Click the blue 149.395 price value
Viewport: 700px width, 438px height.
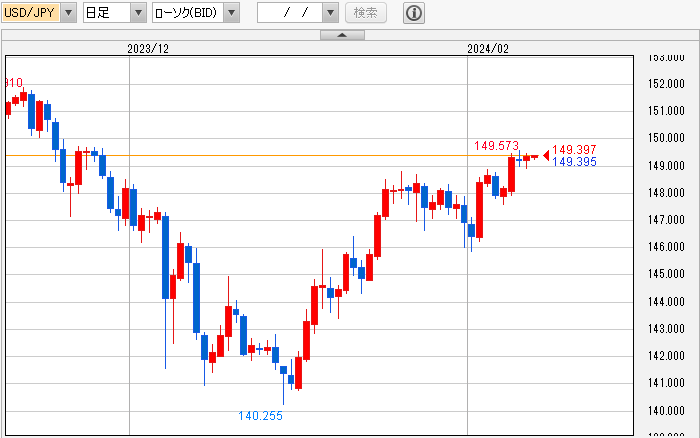(574, 162)
